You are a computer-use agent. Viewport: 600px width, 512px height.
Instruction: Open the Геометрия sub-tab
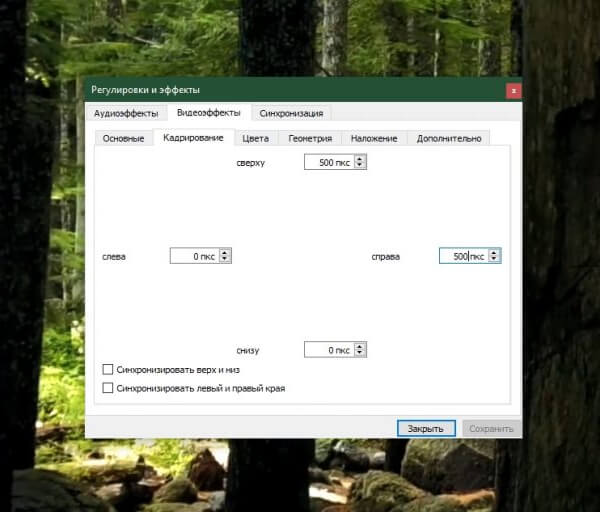(x=310, y=138)
